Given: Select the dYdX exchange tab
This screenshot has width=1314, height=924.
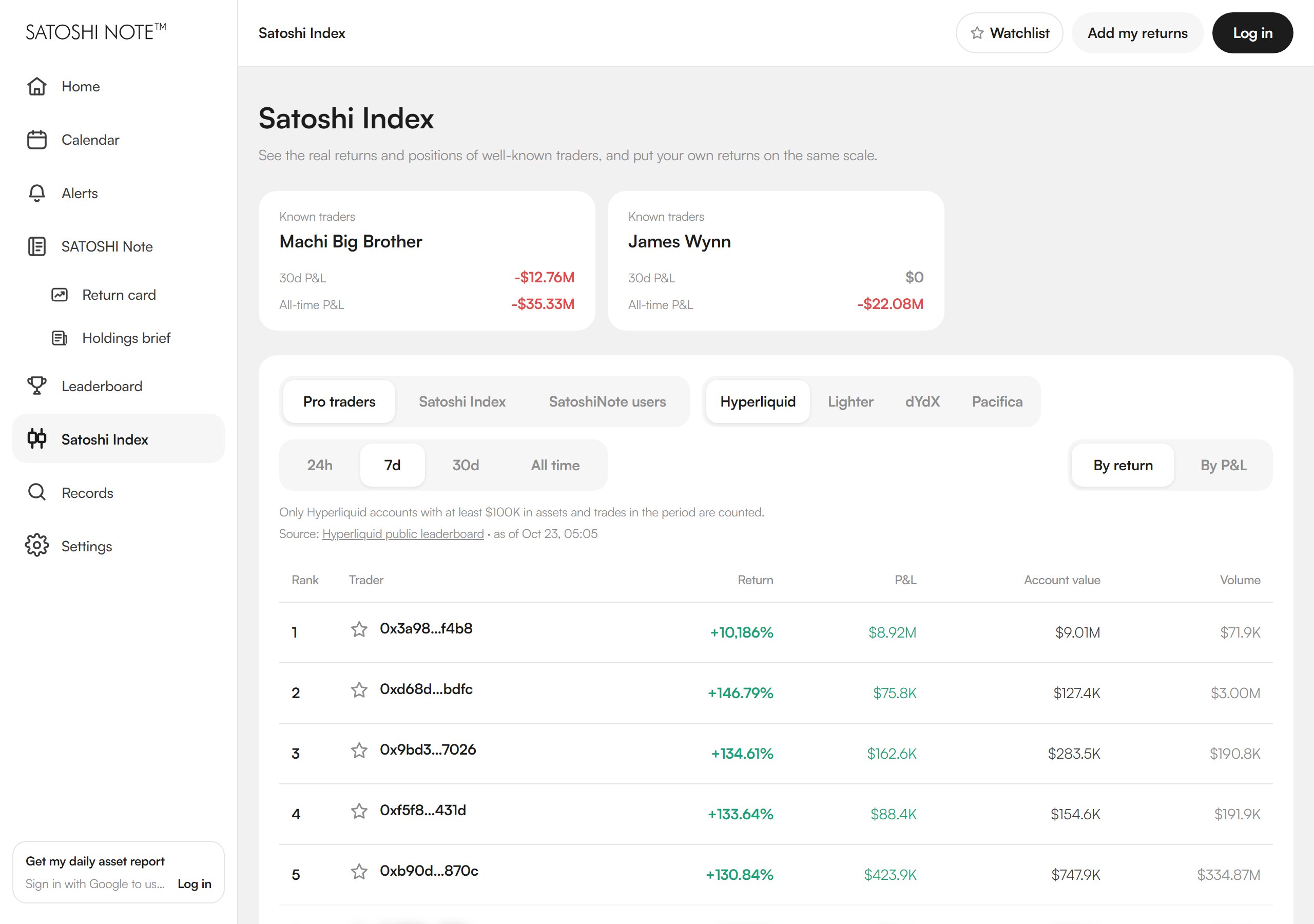Looking at the screenshot, I should [x=922, y=401].
